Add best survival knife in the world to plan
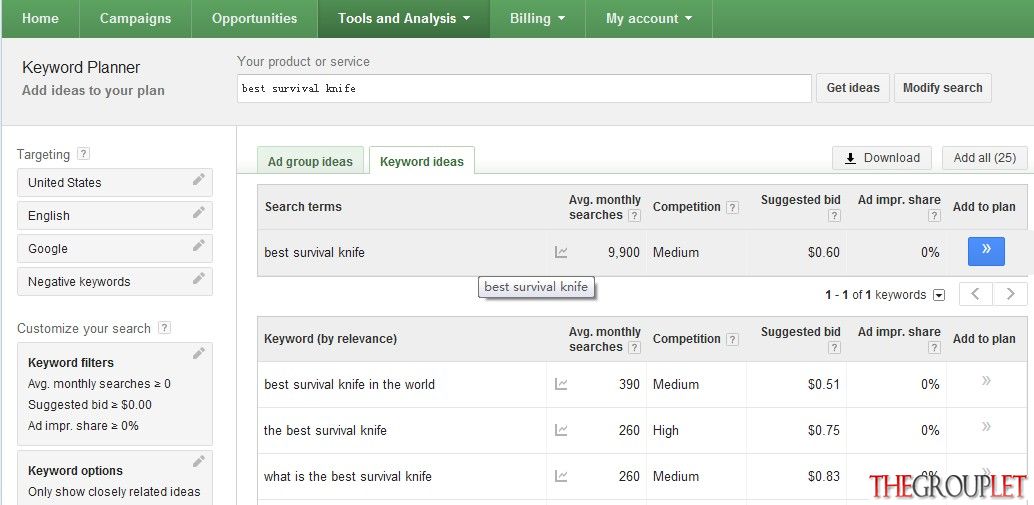 [x=987, y=380]
